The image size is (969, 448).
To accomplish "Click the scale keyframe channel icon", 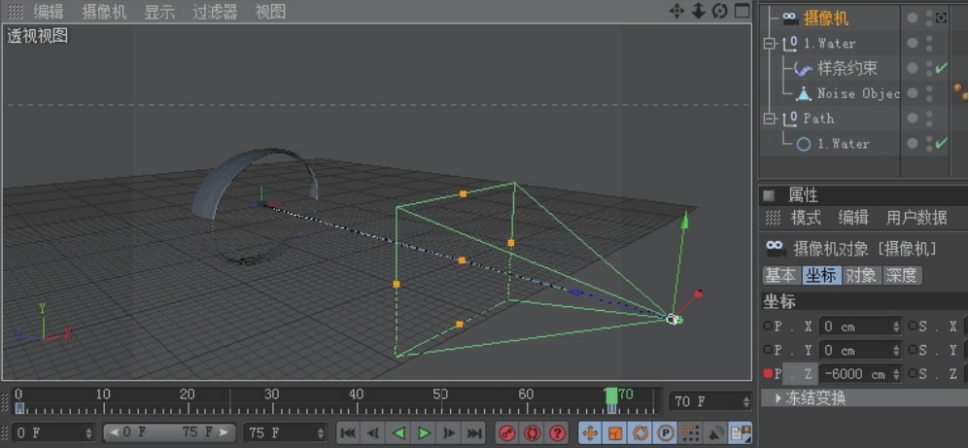I will coord(615,433).
